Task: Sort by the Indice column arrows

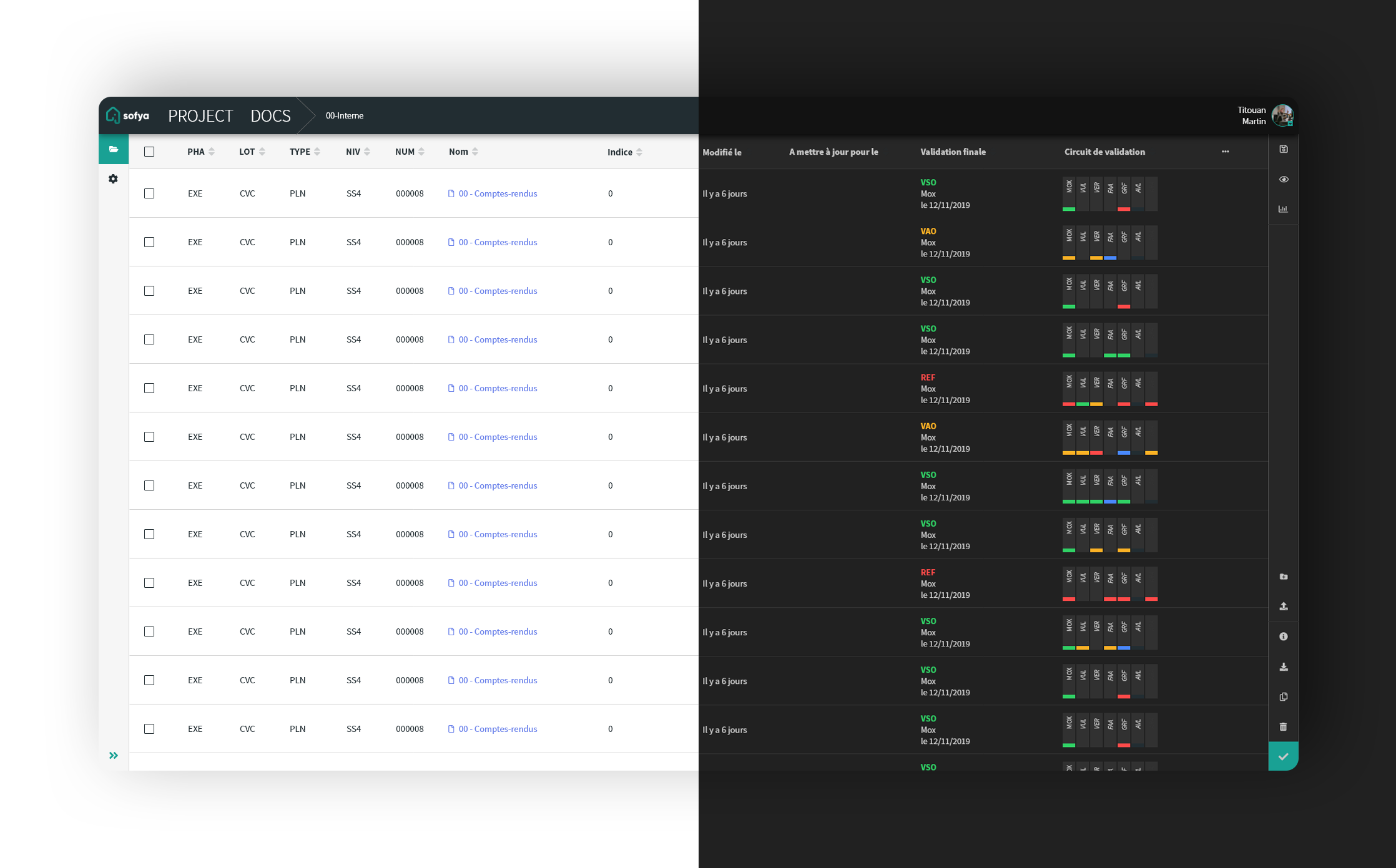Action: pyautogui.click(x=639, y=152)
